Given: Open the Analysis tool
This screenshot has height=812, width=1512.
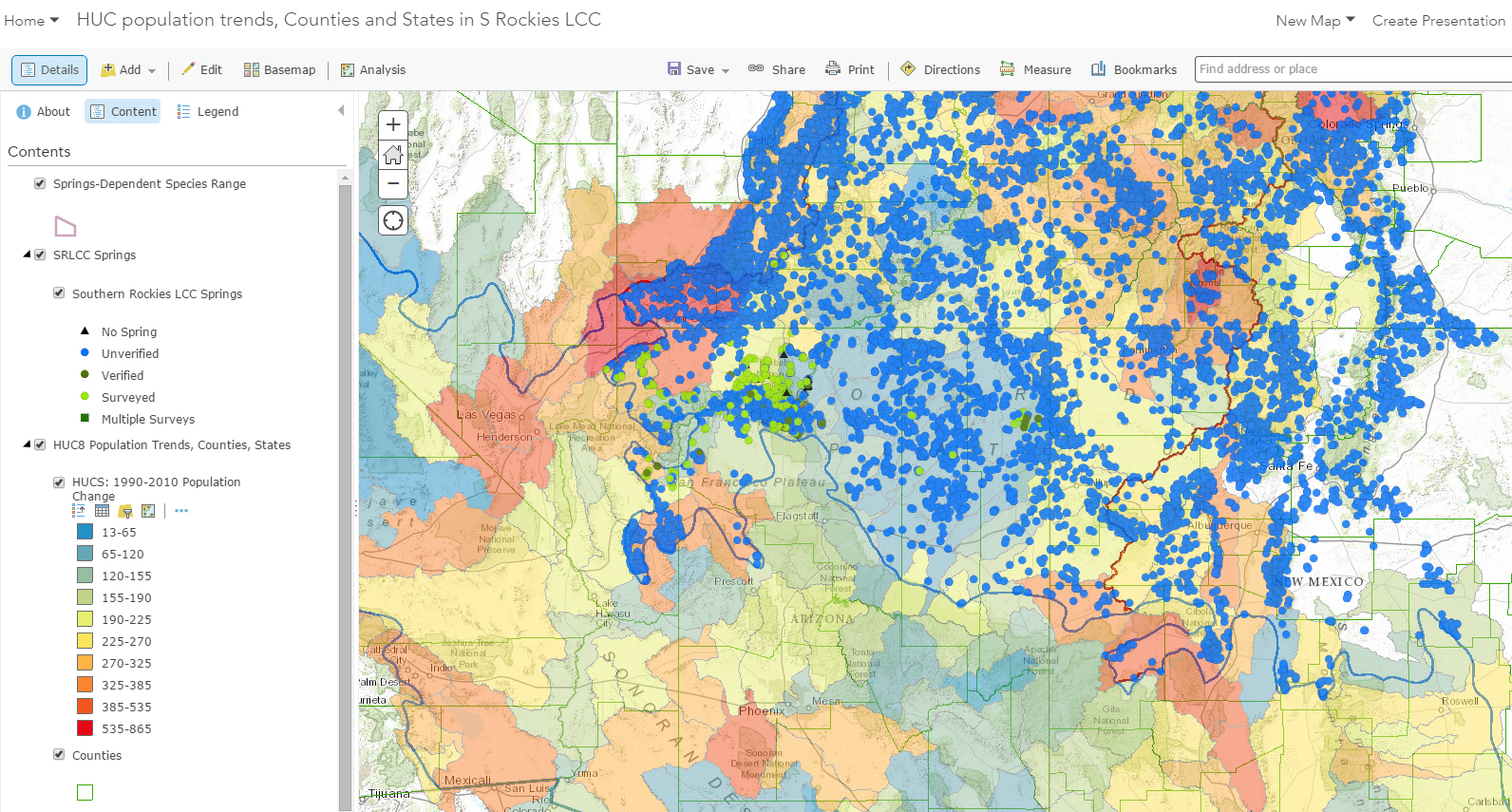Looking at the screenshot, I should [373, 70].
